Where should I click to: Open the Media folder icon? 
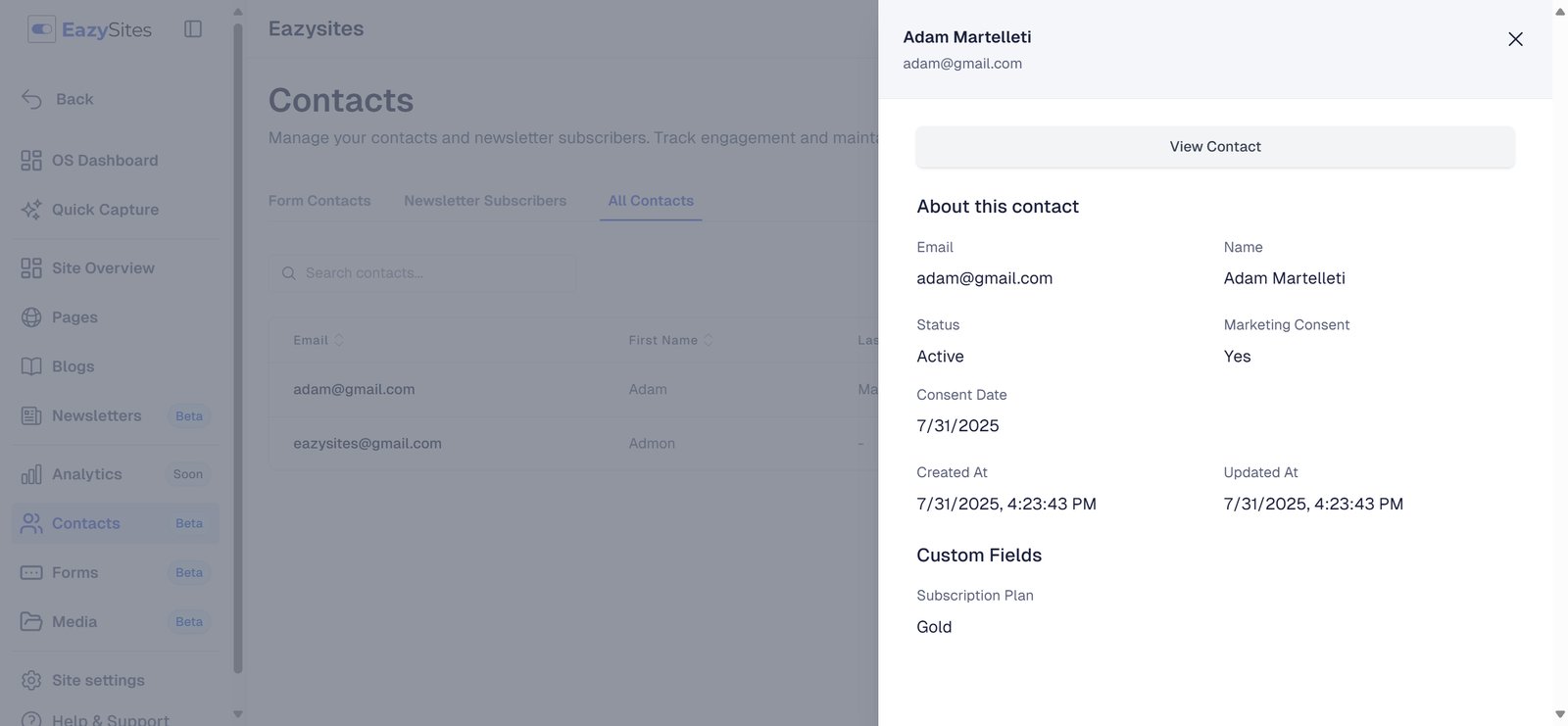pyautogui.click(x=31, y=621)
